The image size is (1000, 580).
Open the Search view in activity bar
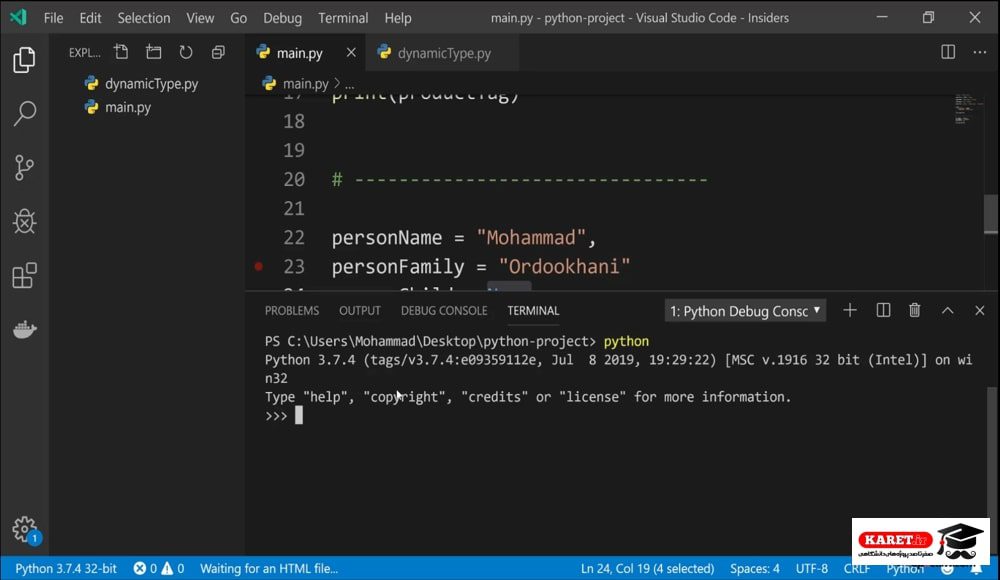[x=24, y=114]
